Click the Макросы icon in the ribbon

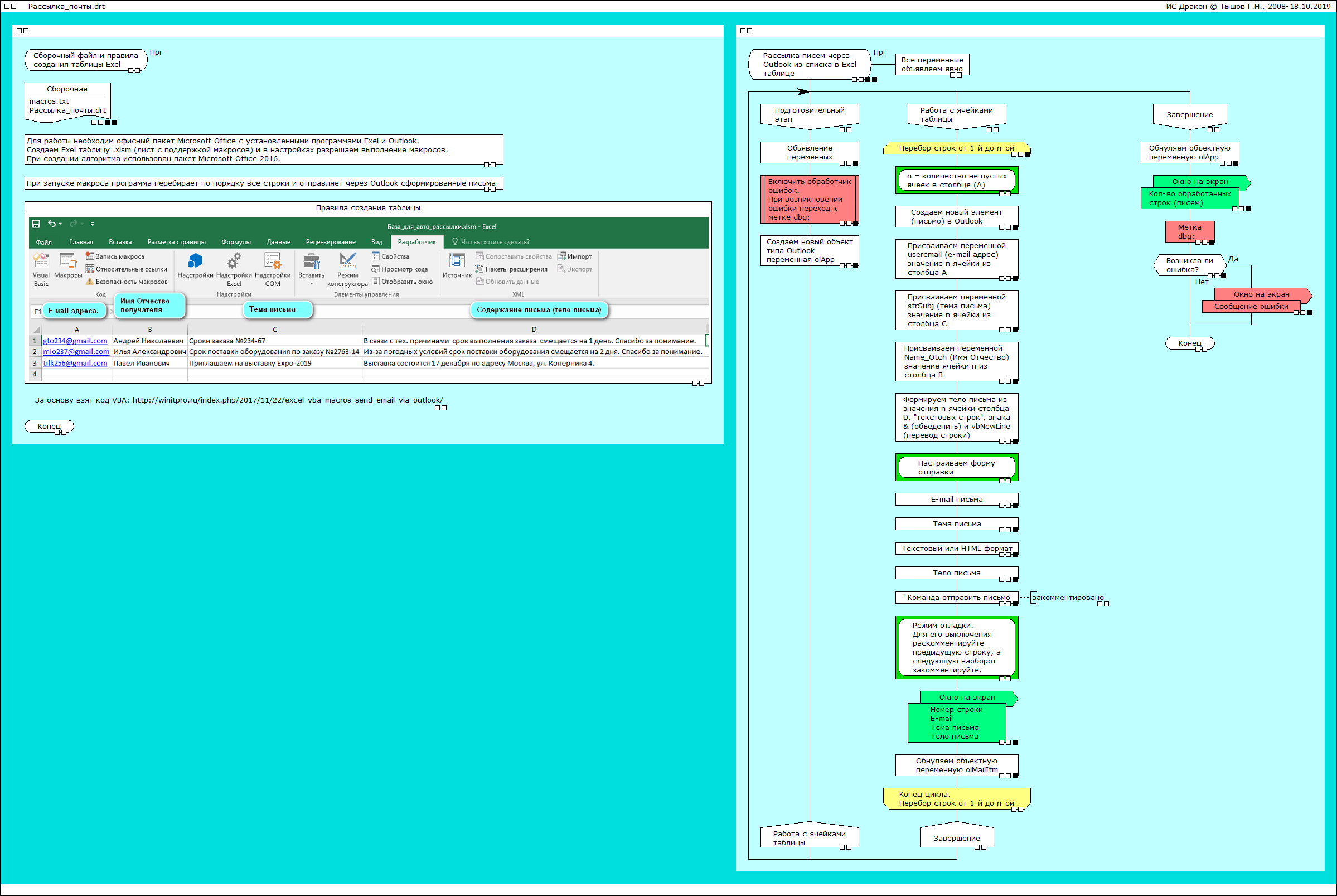pos(67,261)
